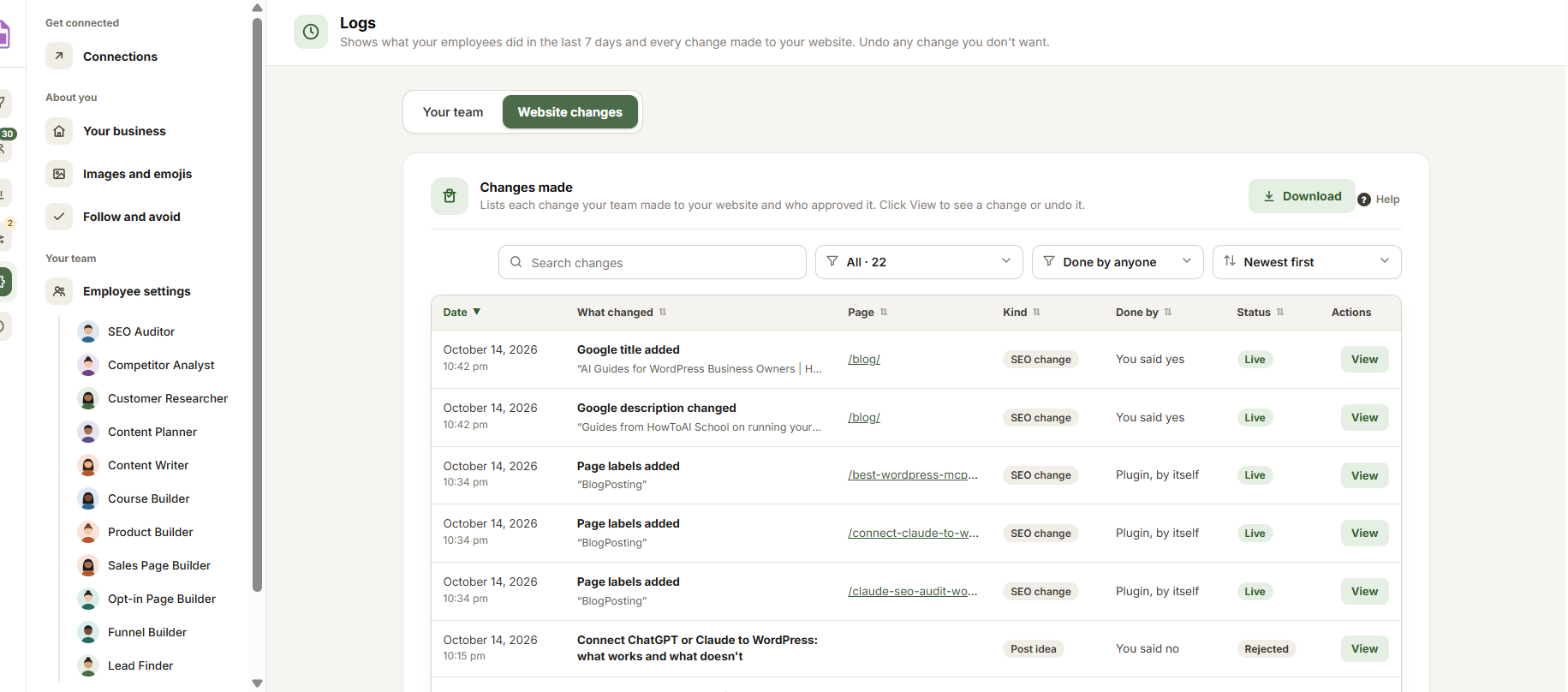Click the sidebar scroll down arrow

[257, 684]
